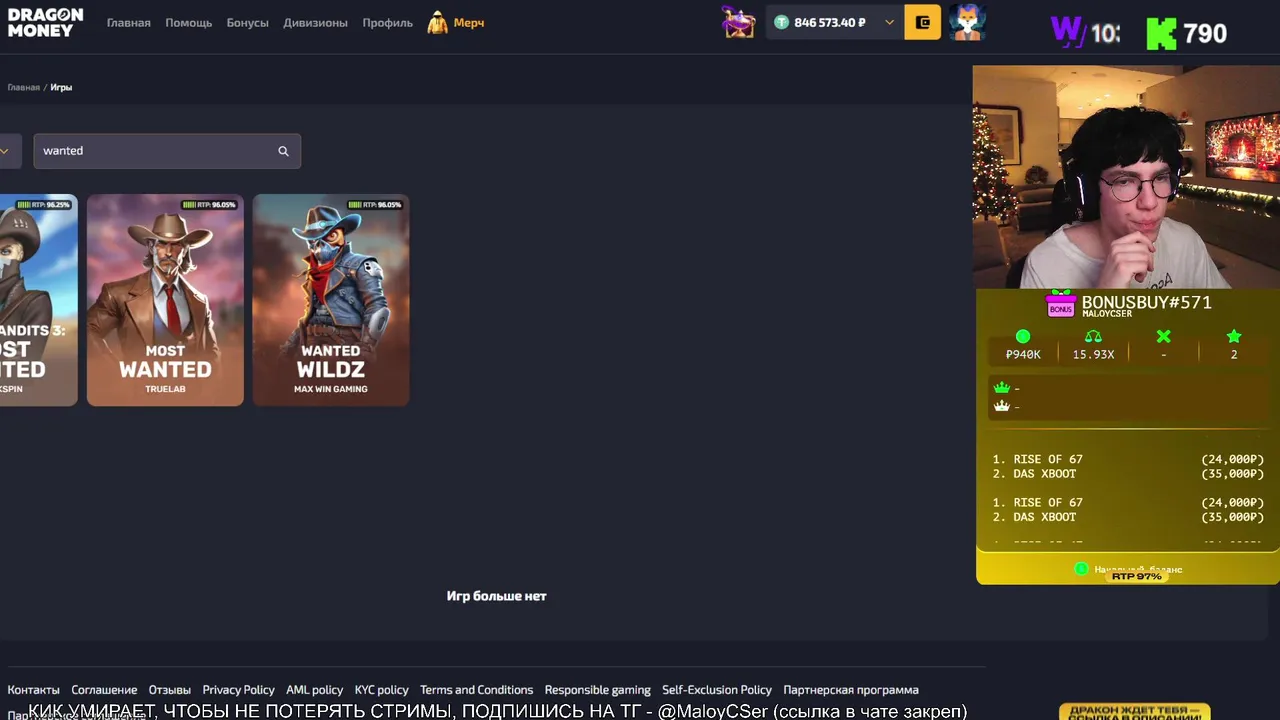
Task: Open the Профиль menu item
Action: 387,22
